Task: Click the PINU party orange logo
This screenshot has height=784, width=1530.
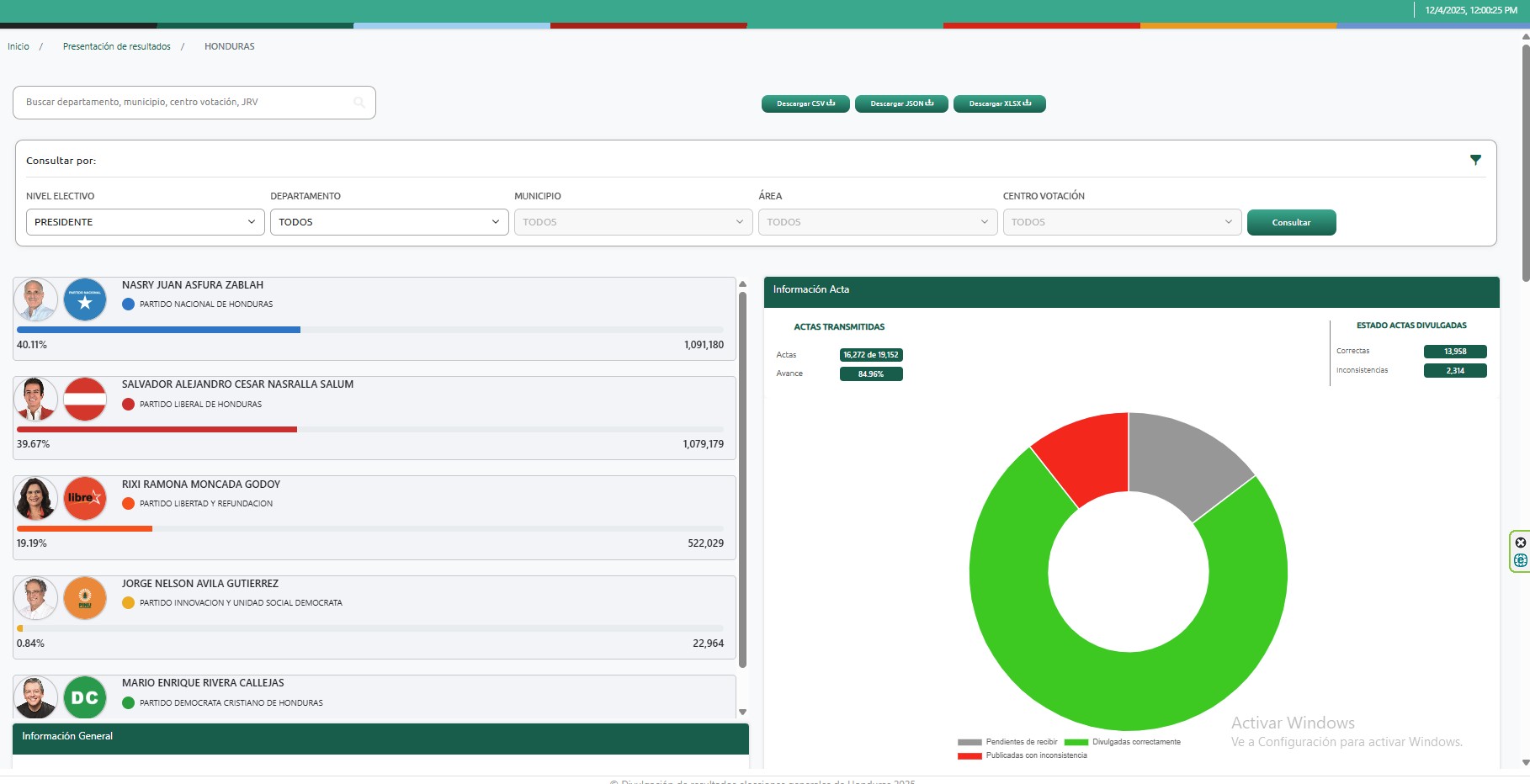Action: [85, 598]
